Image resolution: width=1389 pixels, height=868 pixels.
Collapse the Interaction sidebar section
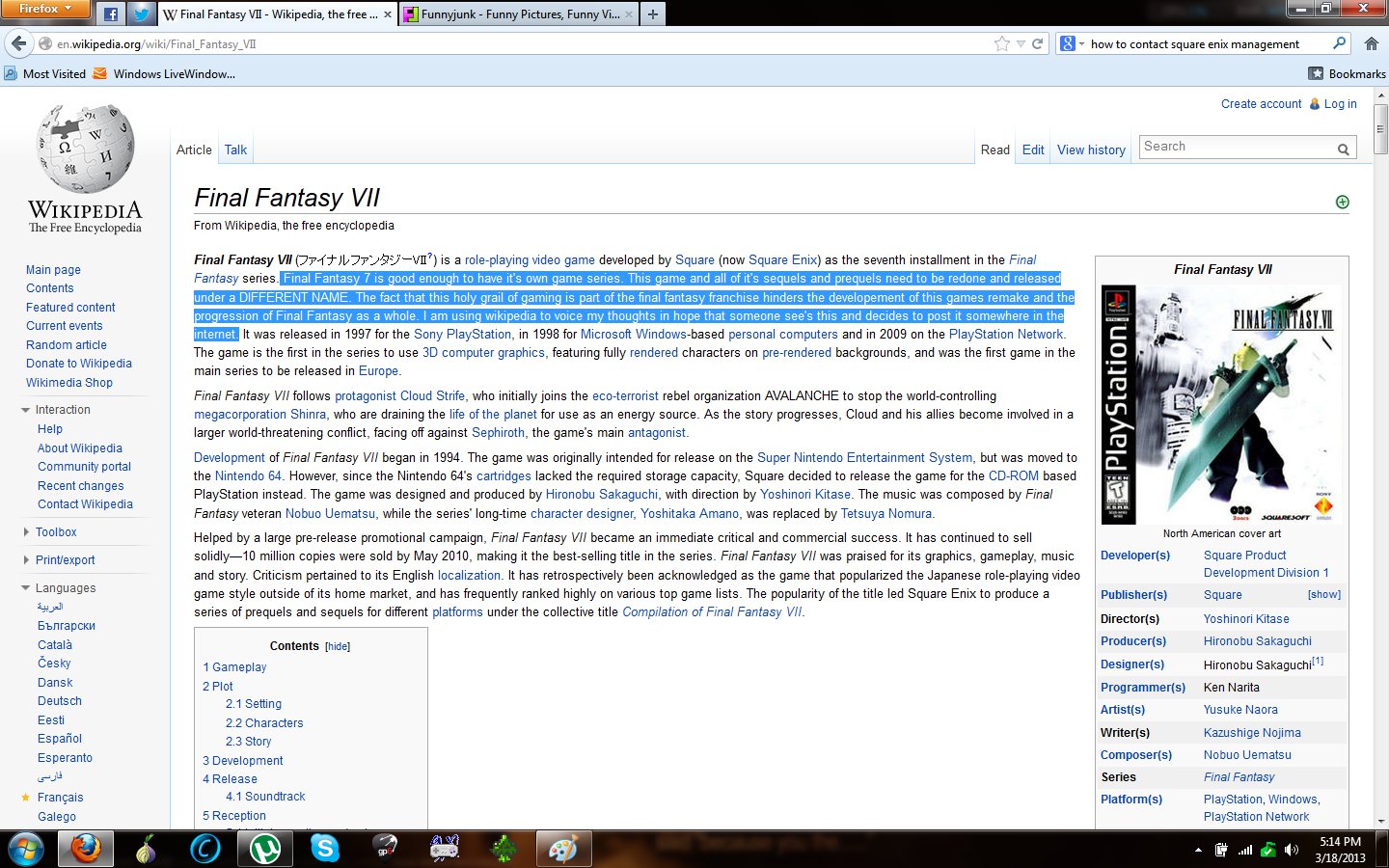click(x=26, y=410)
